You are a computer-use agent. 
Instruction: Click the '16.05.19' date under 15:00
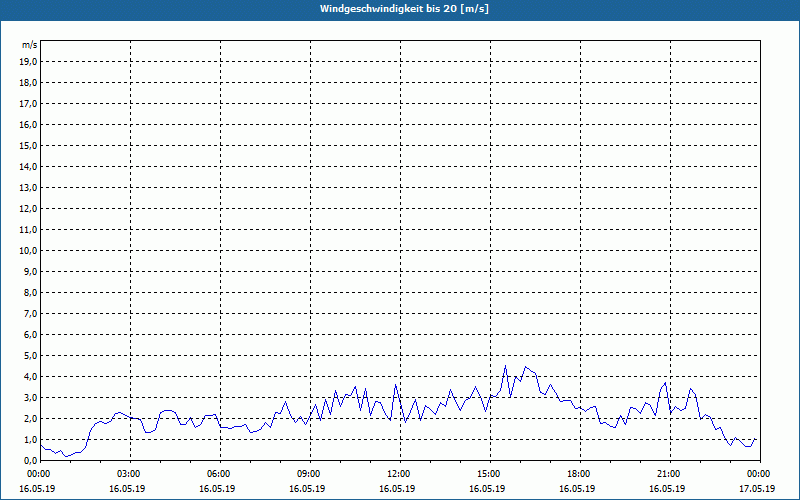487,489
